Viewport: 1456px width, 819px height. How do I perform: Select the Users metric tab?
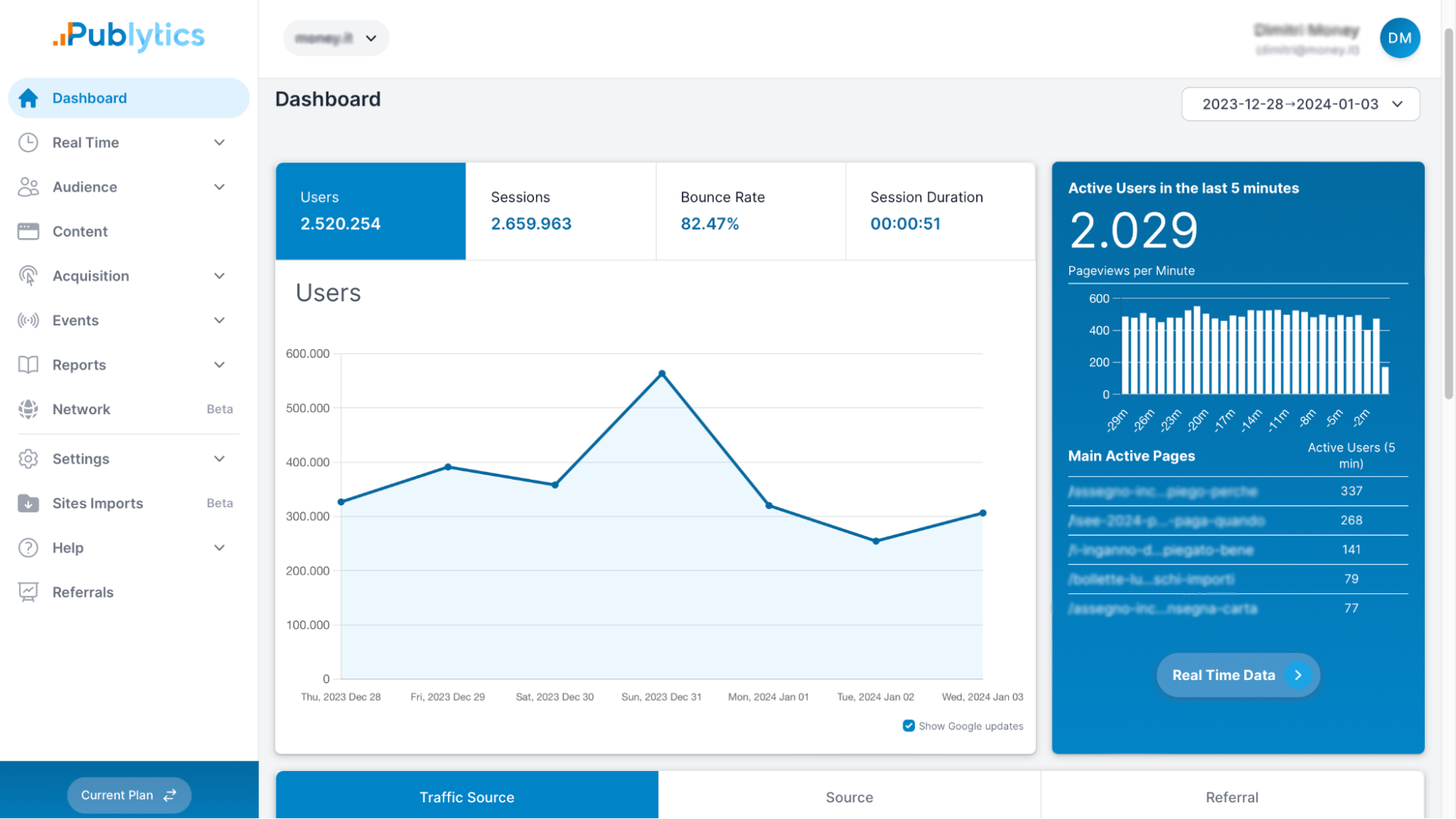pyautogui.click(x=371, y=211)
